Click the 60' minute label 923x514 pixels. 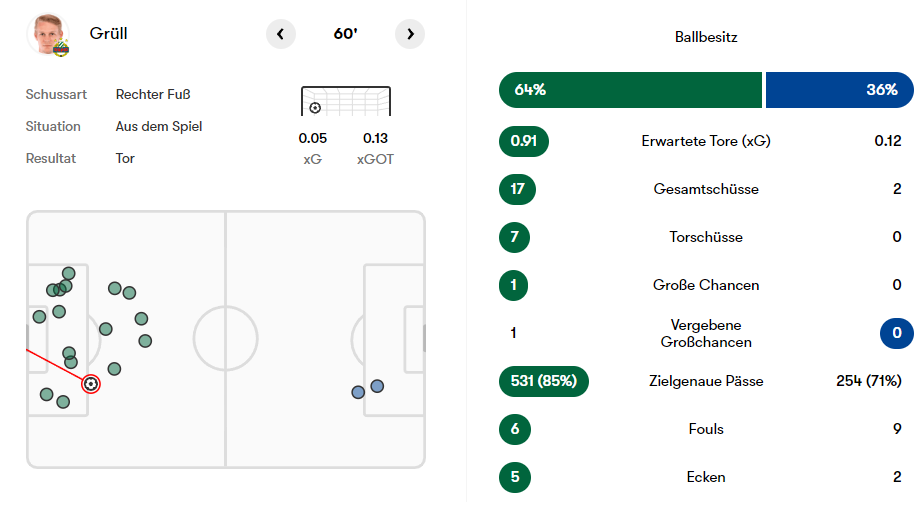coord(345,34)
